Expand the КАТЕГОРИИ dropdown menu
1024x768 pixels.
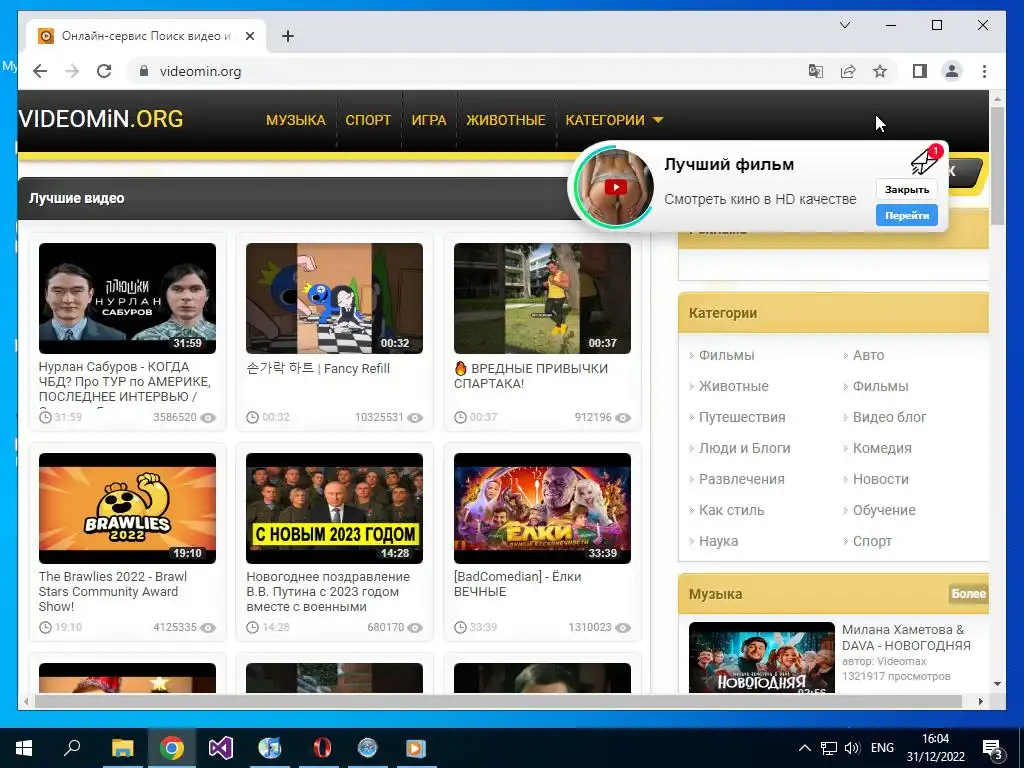click(x=614, y=120)
